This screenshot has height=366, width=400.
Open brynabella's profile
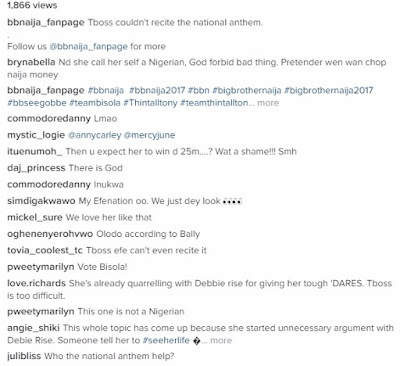[31, 62]
